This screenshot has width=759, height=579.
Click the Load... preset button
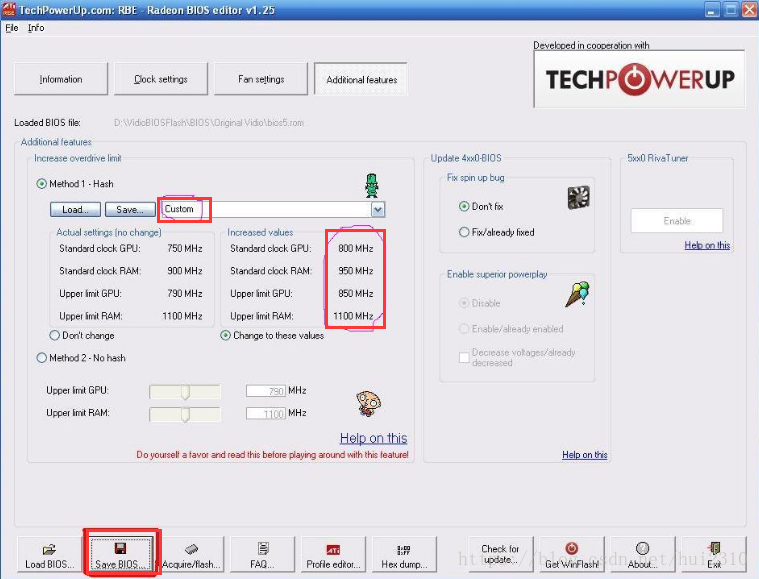pyautogui.click(x=75, y=210)
